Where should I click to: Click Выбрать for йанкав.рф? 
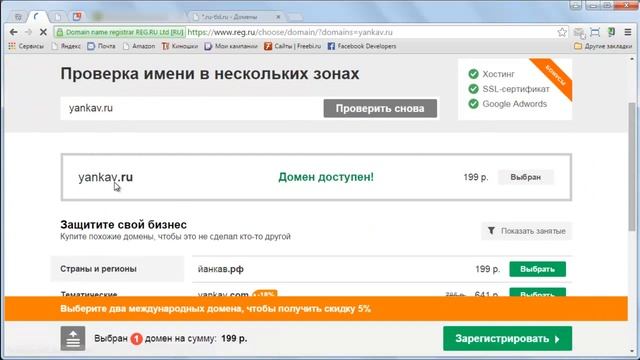(538, 269)
